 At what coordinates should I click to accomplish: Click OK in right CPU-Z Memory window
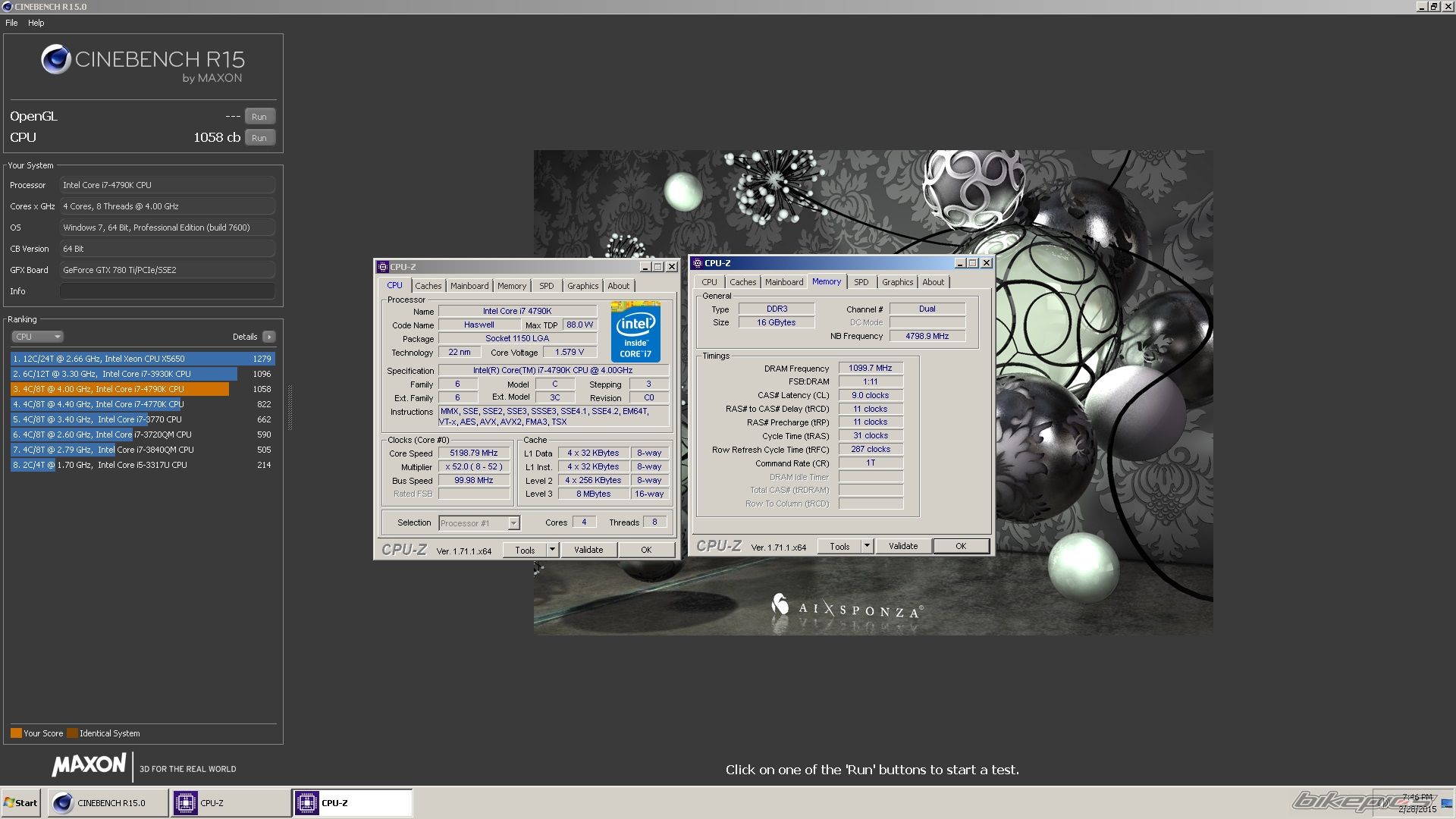pos(961,547)
